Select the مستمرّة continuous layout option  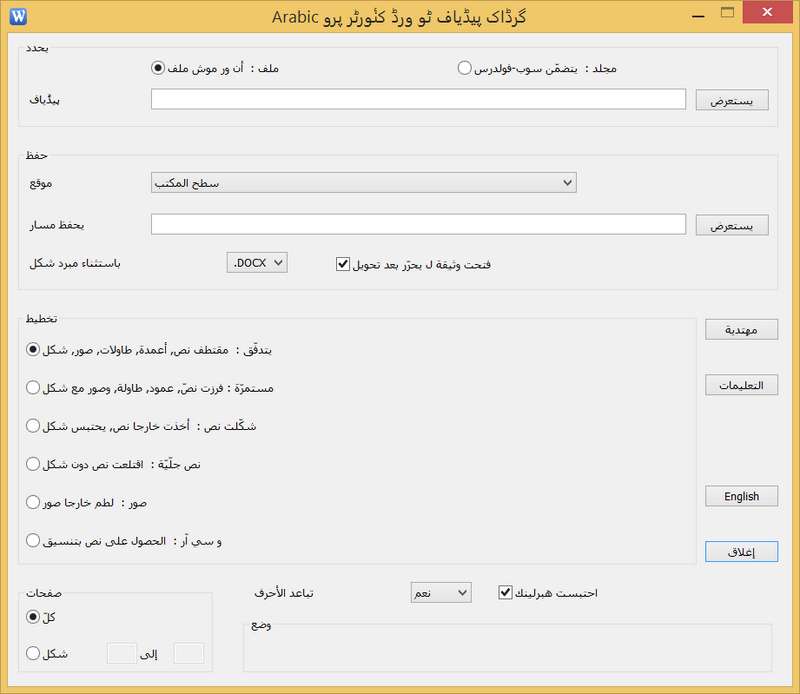coord(30,387)
